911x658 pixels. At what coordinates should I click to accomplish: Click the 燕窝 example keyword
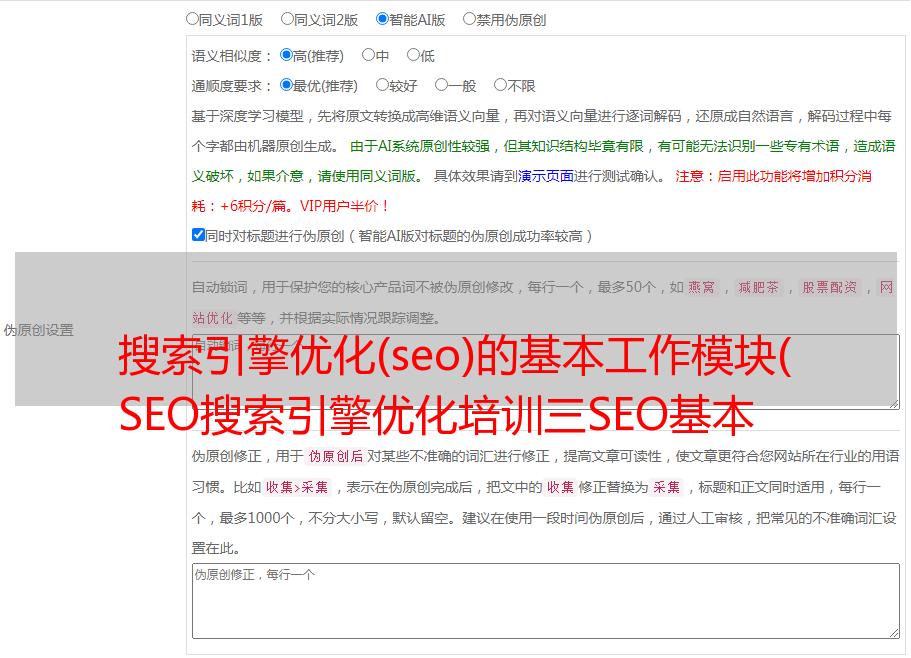(702, 287)
